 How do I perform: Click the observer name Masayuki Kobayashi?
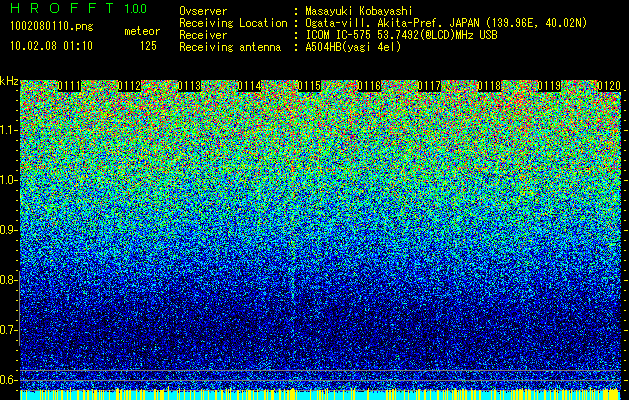coord(359,11)
